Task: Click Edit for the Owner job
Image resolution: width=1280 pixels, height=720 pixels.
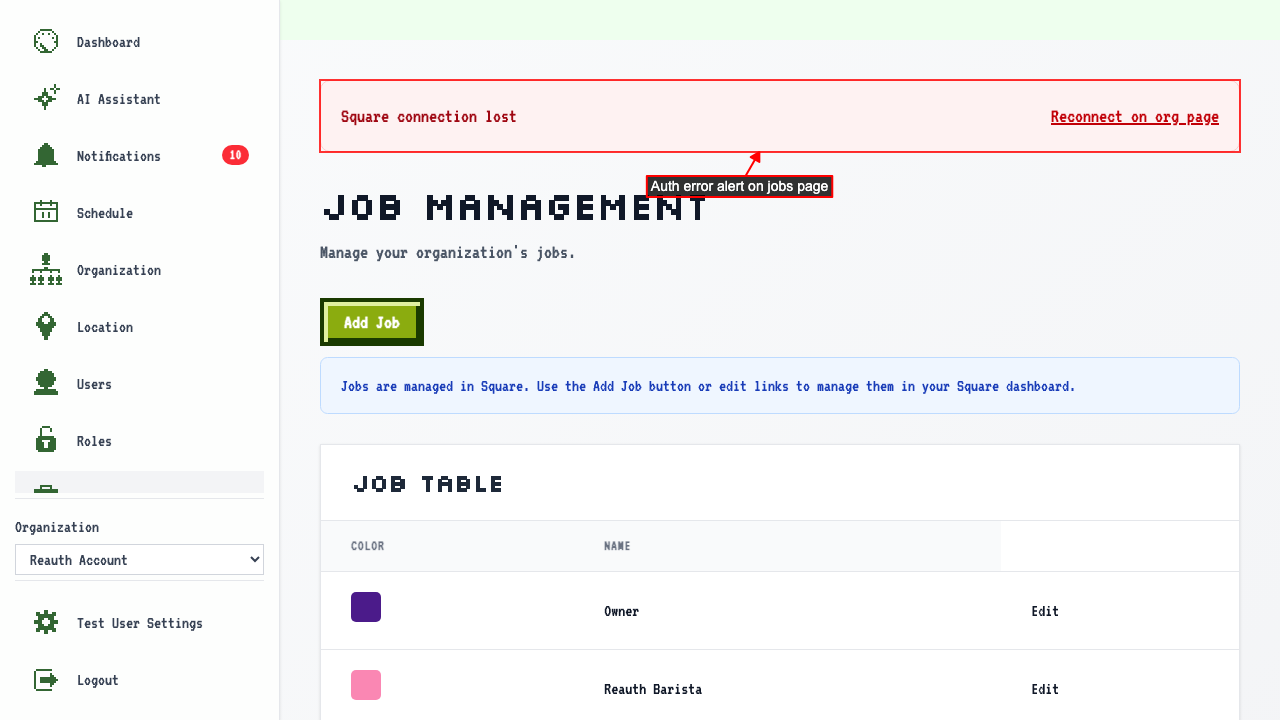Action: (1045, 611)
